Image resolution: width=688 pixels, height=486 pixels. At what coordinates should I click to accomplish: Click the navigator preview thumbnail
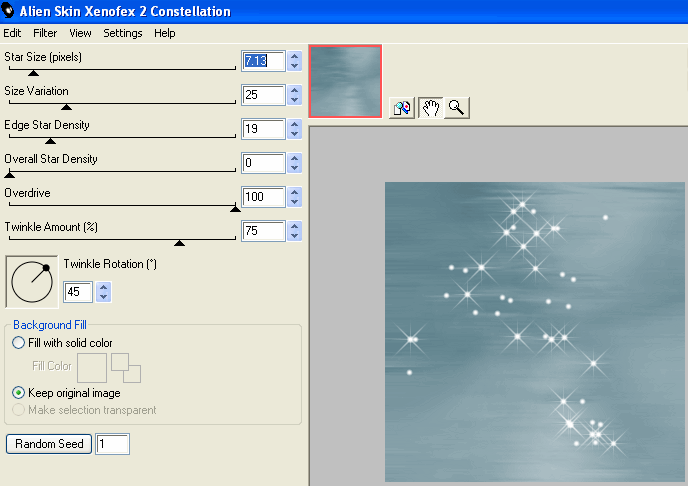click(345, 81)
